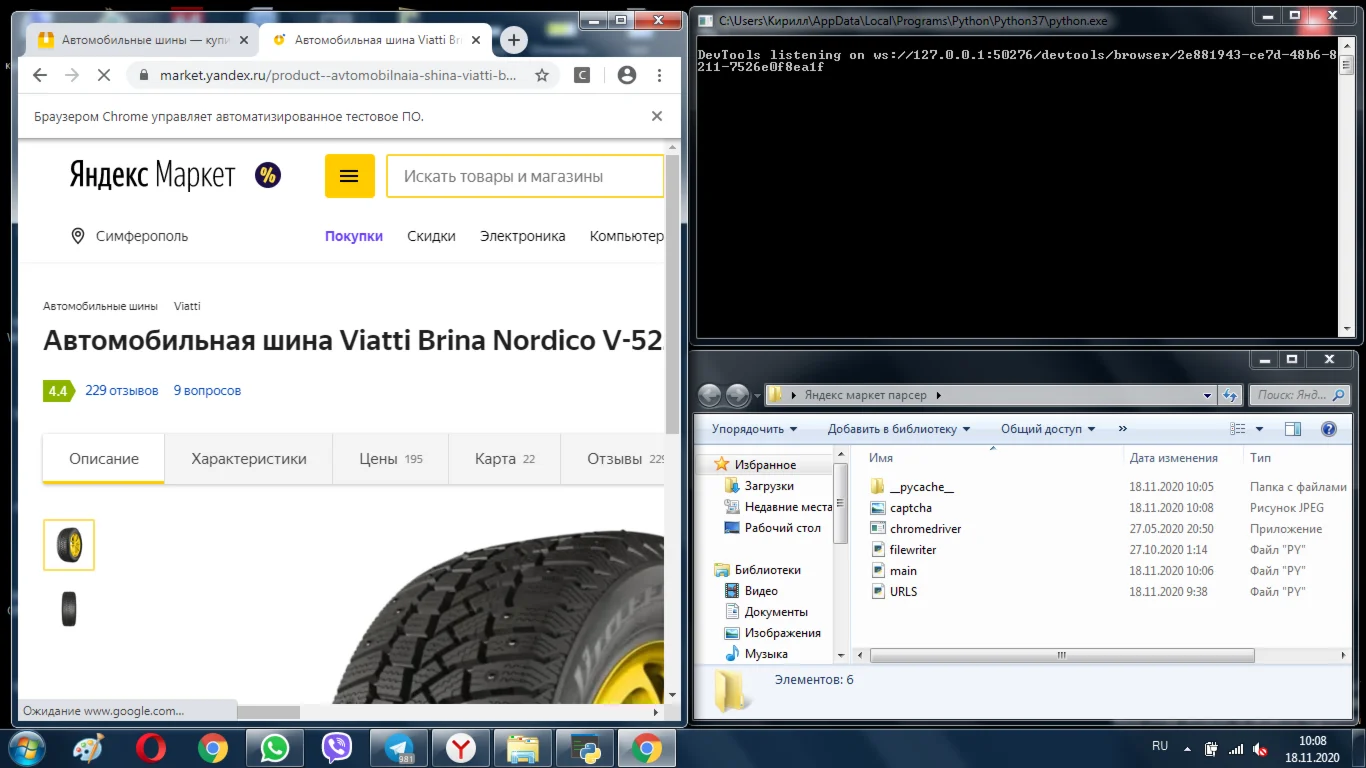Open the Характеристики product tab
The image size is (1366, 768).
point(249,459)
